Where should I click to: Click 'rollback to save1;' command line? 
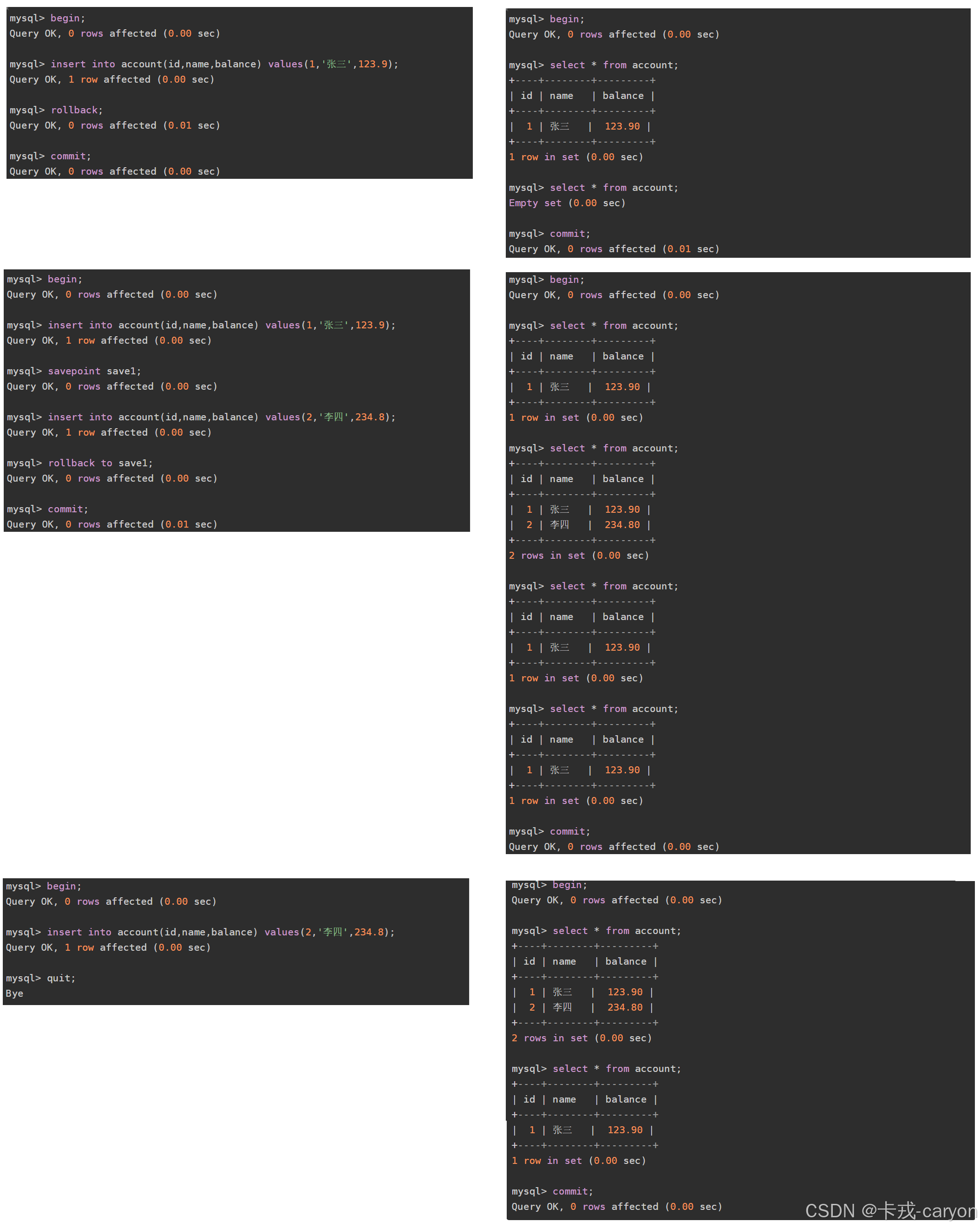point(100,463)
